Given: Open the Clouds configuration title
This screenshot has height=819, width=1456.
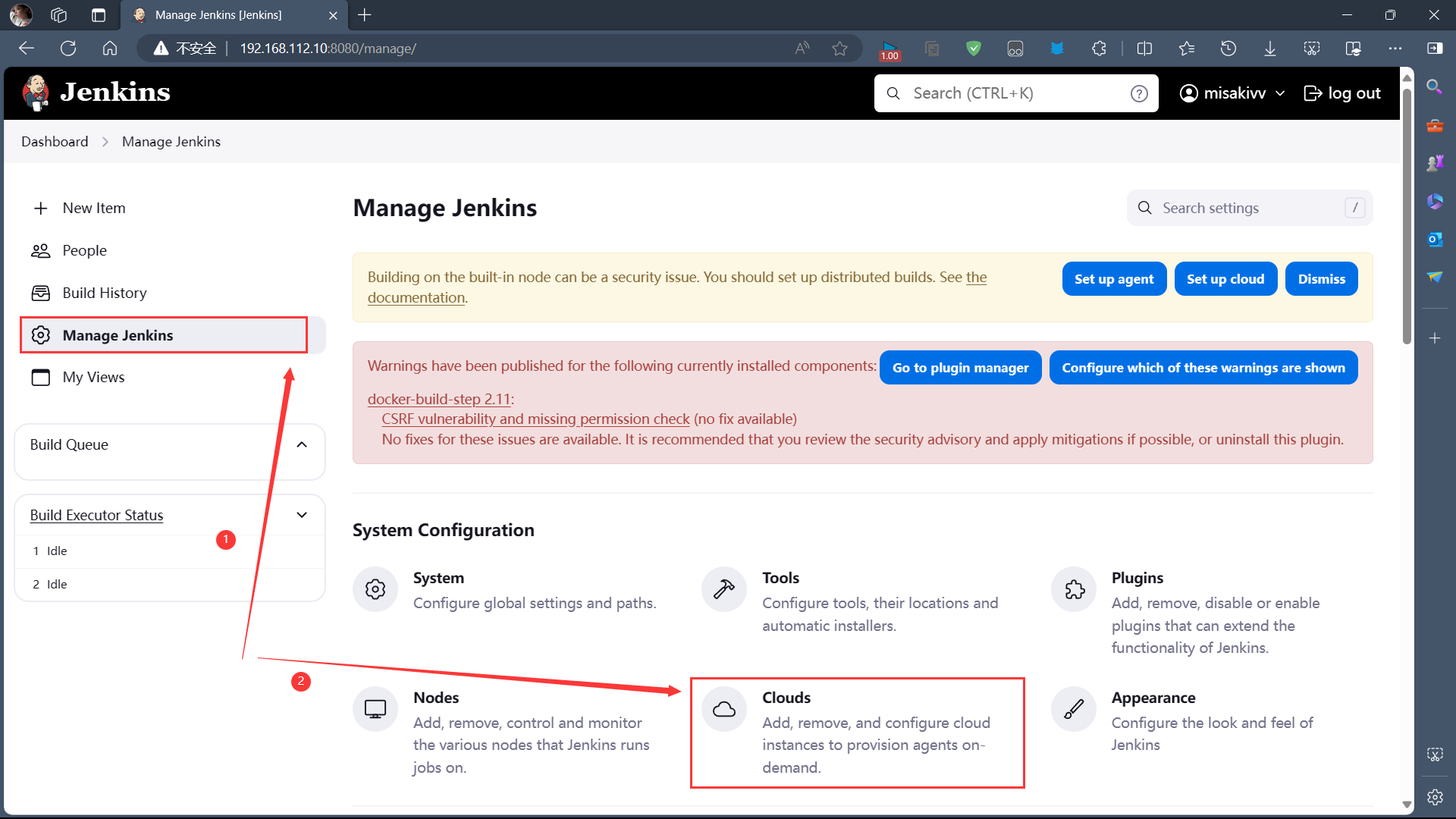Looking at the screenshot, I should 786,698.
